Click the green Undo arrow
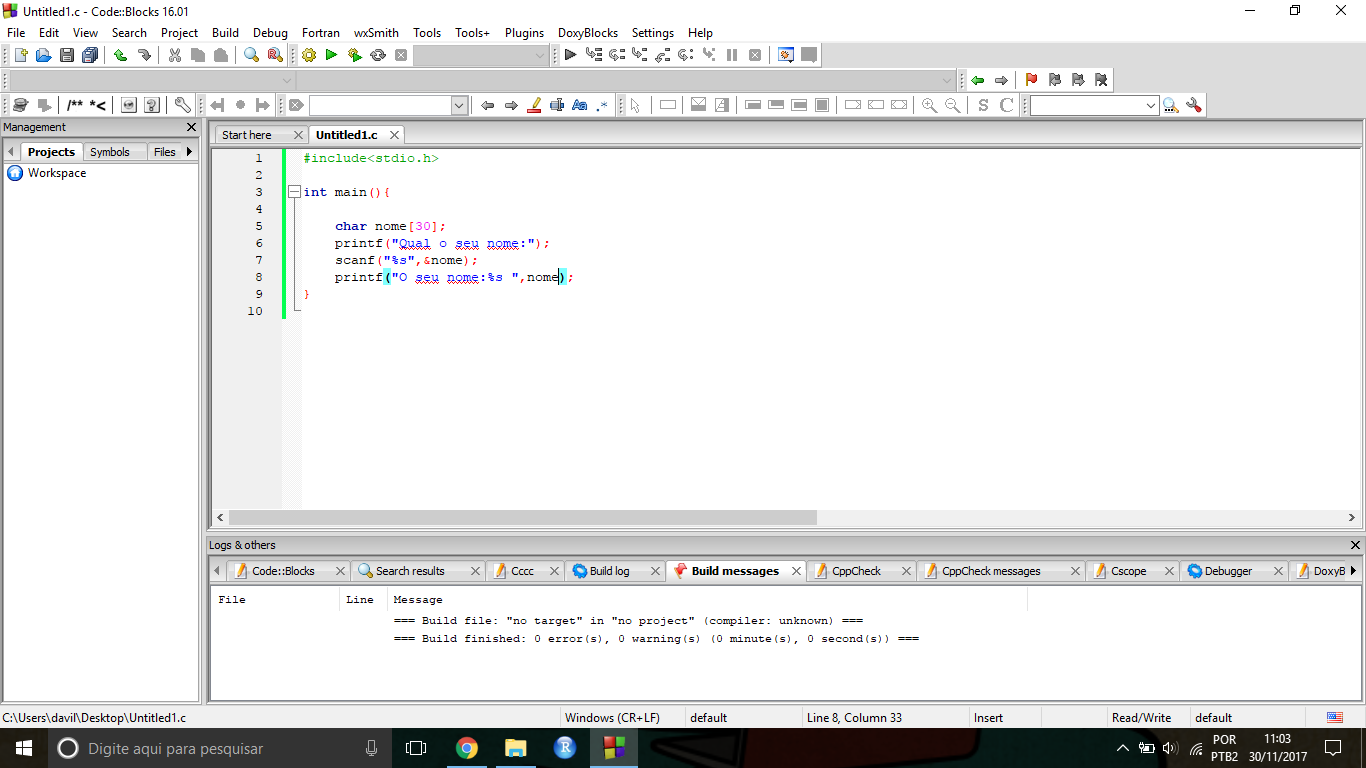This screenshot has height=768, width=1366. pos(120,55)
